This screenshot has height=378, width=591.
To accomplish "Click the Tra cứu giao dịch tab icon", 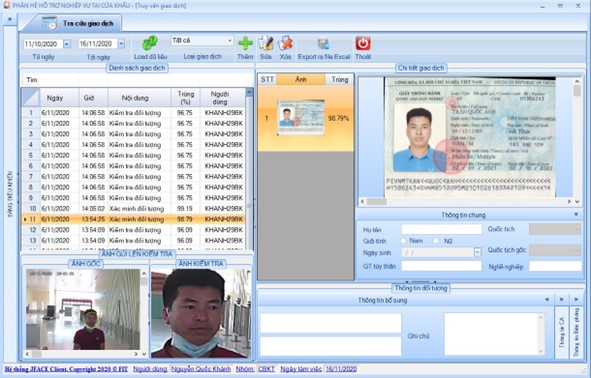I will pos(49,23).
